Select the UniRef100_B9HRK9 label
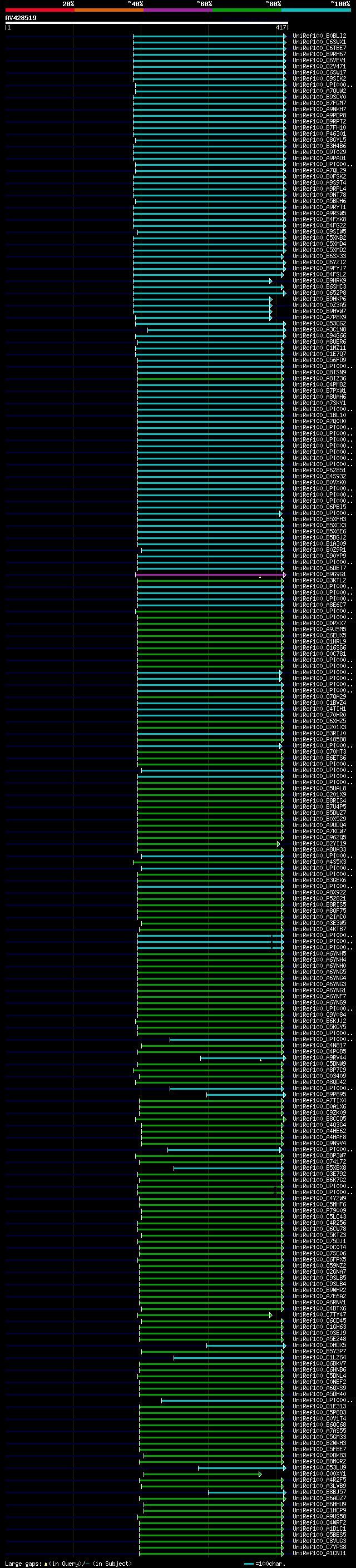Image resolution: width=356 pixels, height=1568 pixels. [x=319, y=280]
